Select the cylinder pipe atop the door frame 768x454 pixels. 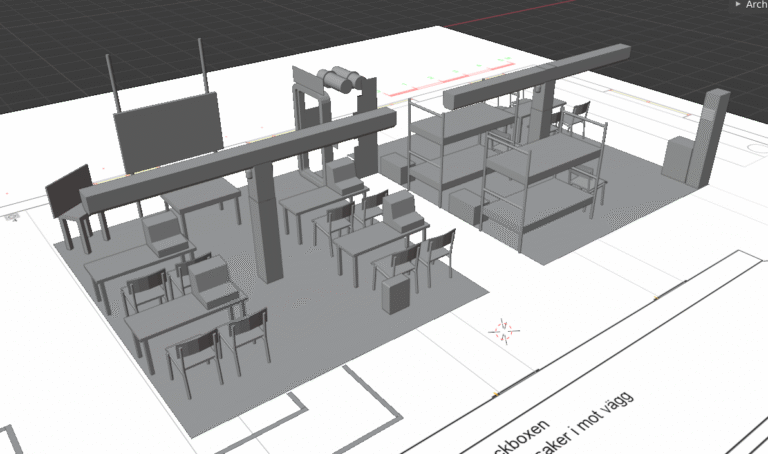click(343, 80)
